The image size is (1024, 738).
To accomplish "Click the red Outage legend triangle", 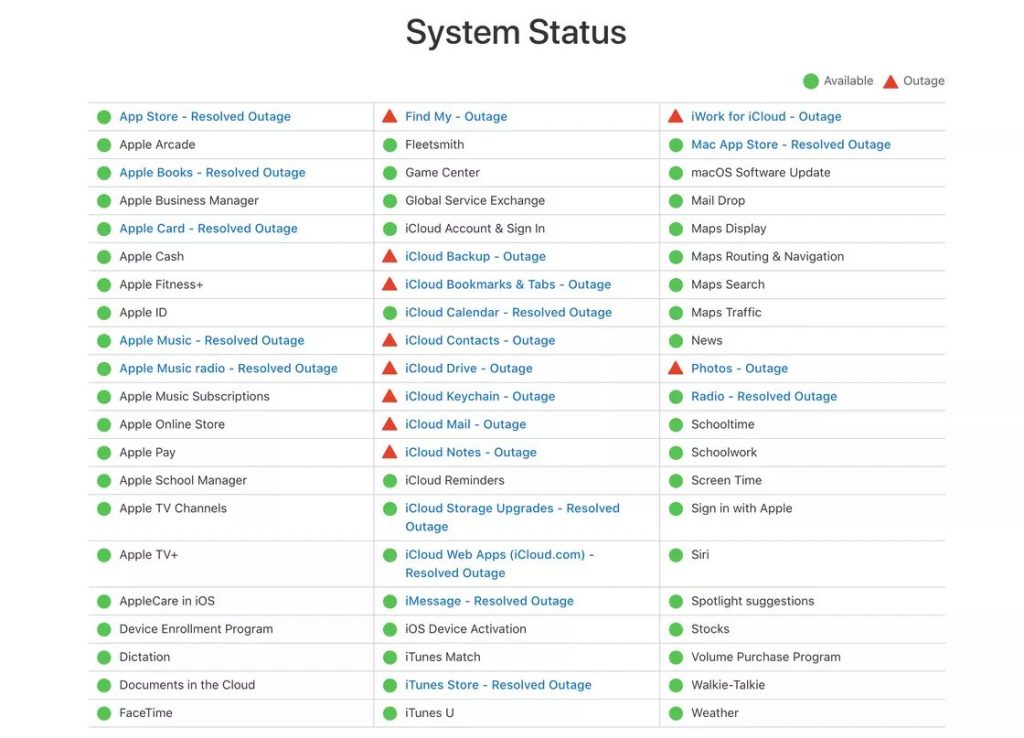I will pyautogui.click(x=890, y=82).
